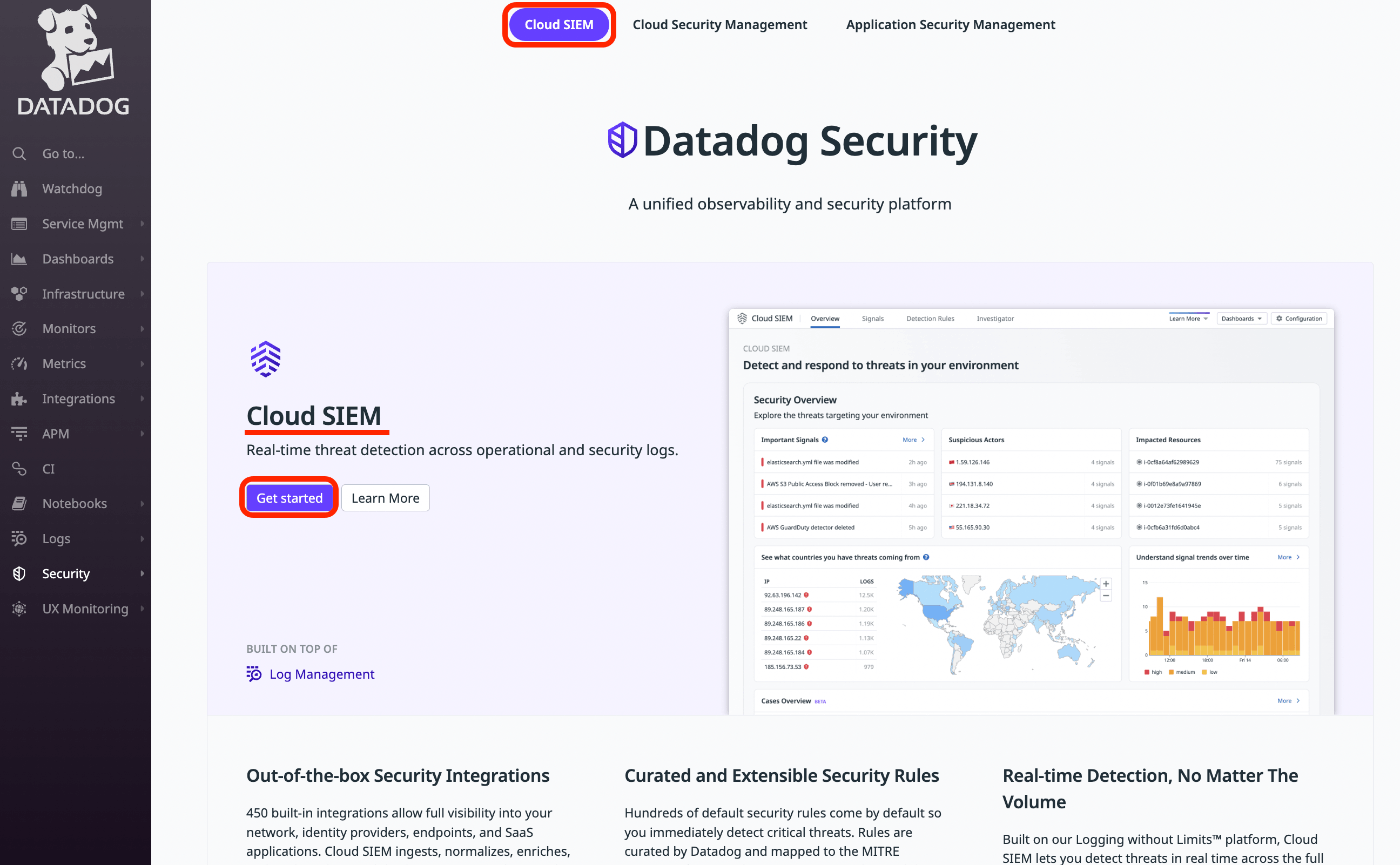Open the Go to... sidebar search
The width and height of the screenshot is (1400, 865).
pos(63,154)
